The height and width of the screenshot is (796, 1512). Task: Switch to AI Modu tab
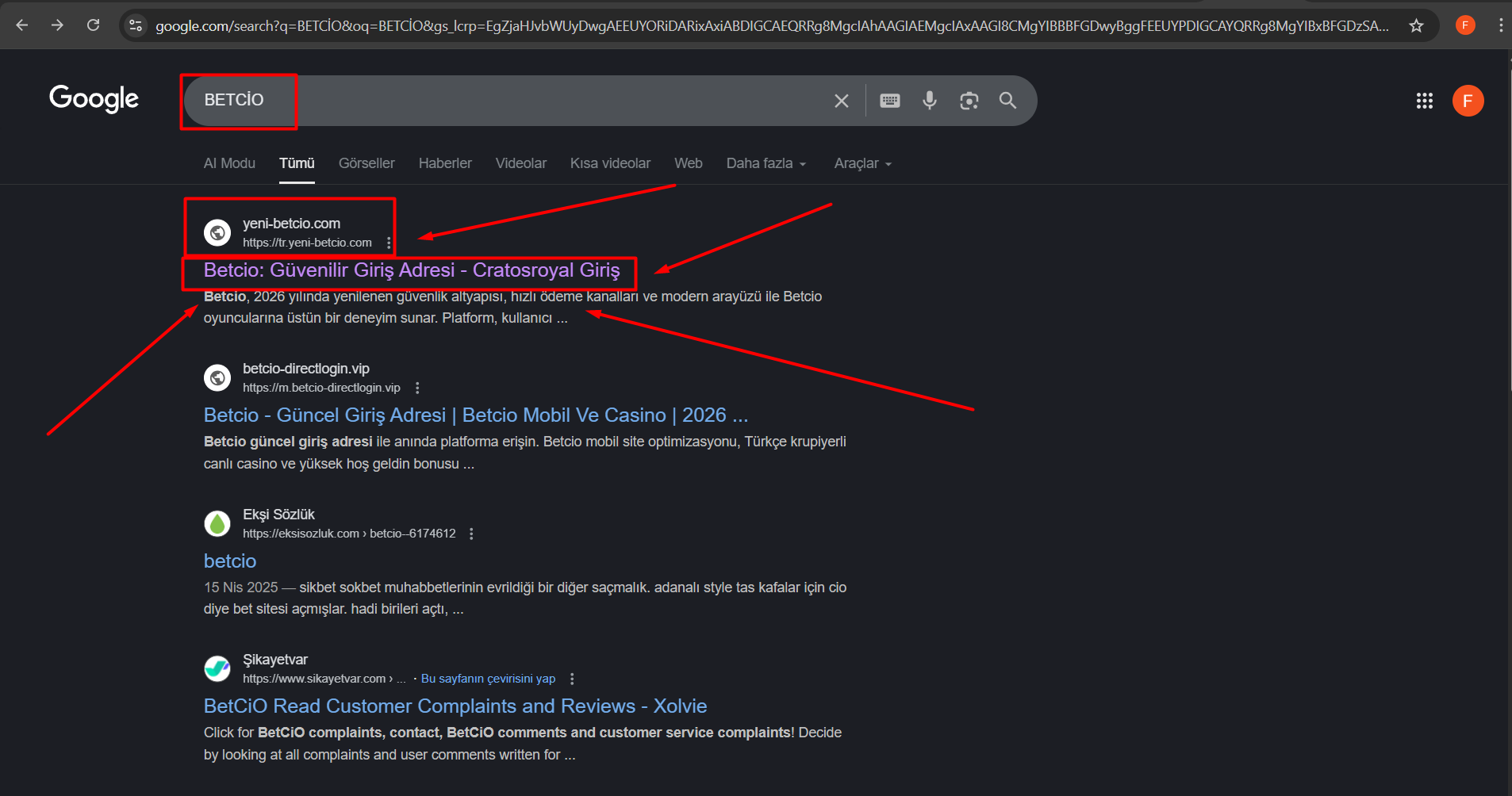(229, 163)
